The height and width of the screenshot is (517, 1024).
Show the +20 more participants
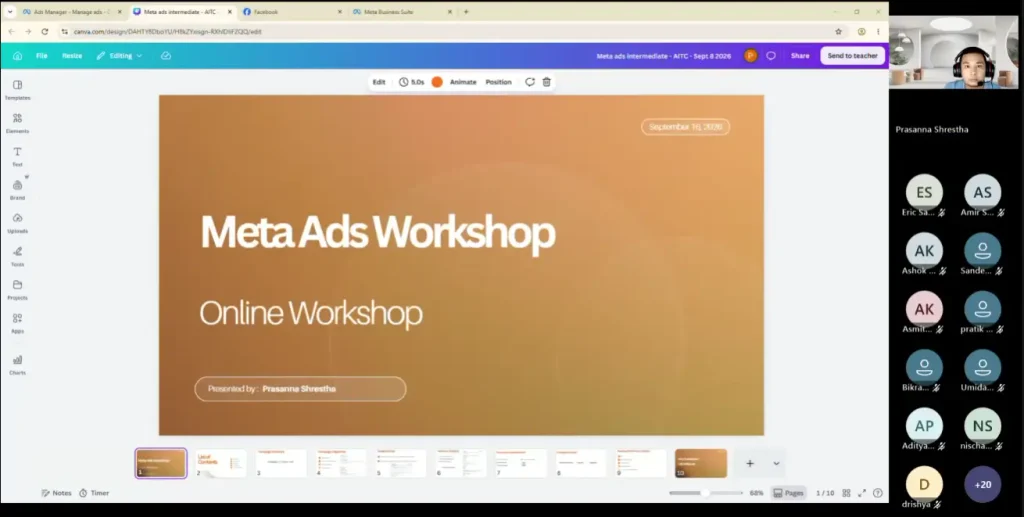[x=982, y=484]
